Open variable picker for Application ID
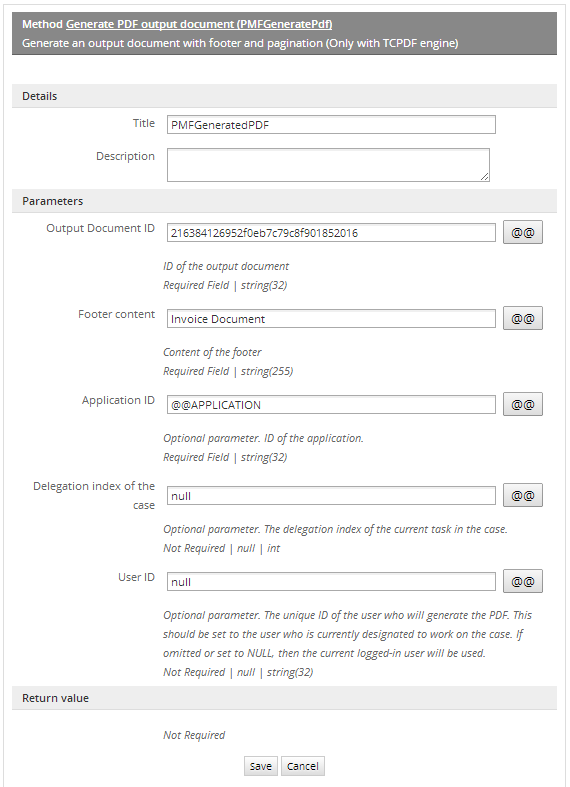Image resolution: width=570 pixels, height=787 pixels. tap(523, 405)
